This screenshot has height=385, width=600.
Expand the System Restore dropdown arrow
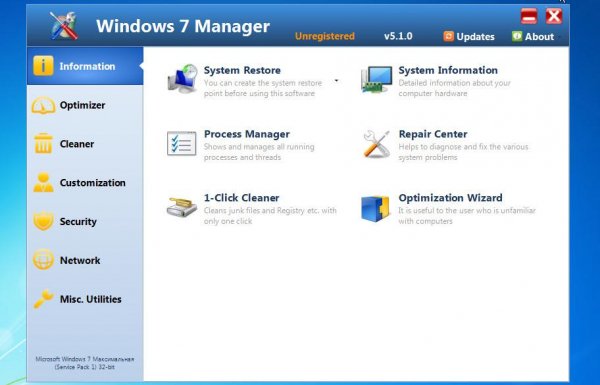coord(336,81)
